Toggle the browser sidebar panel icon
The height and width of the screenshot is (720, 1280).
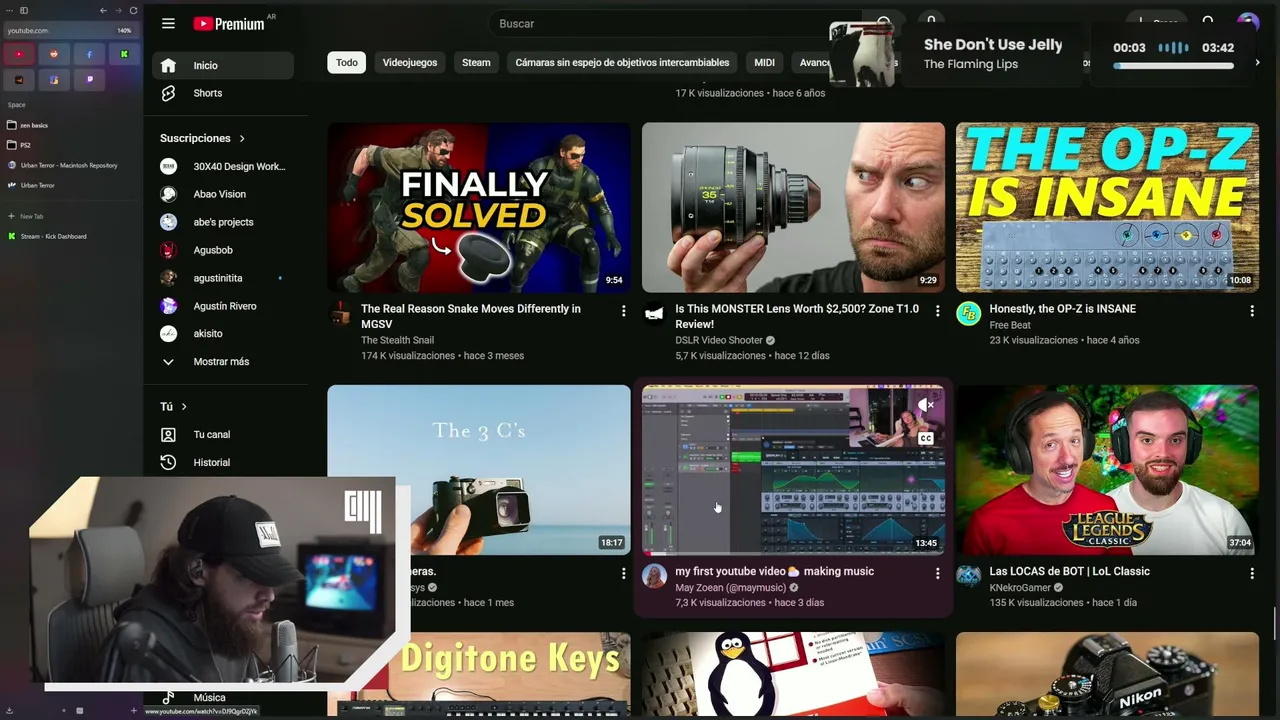point(24,10)
